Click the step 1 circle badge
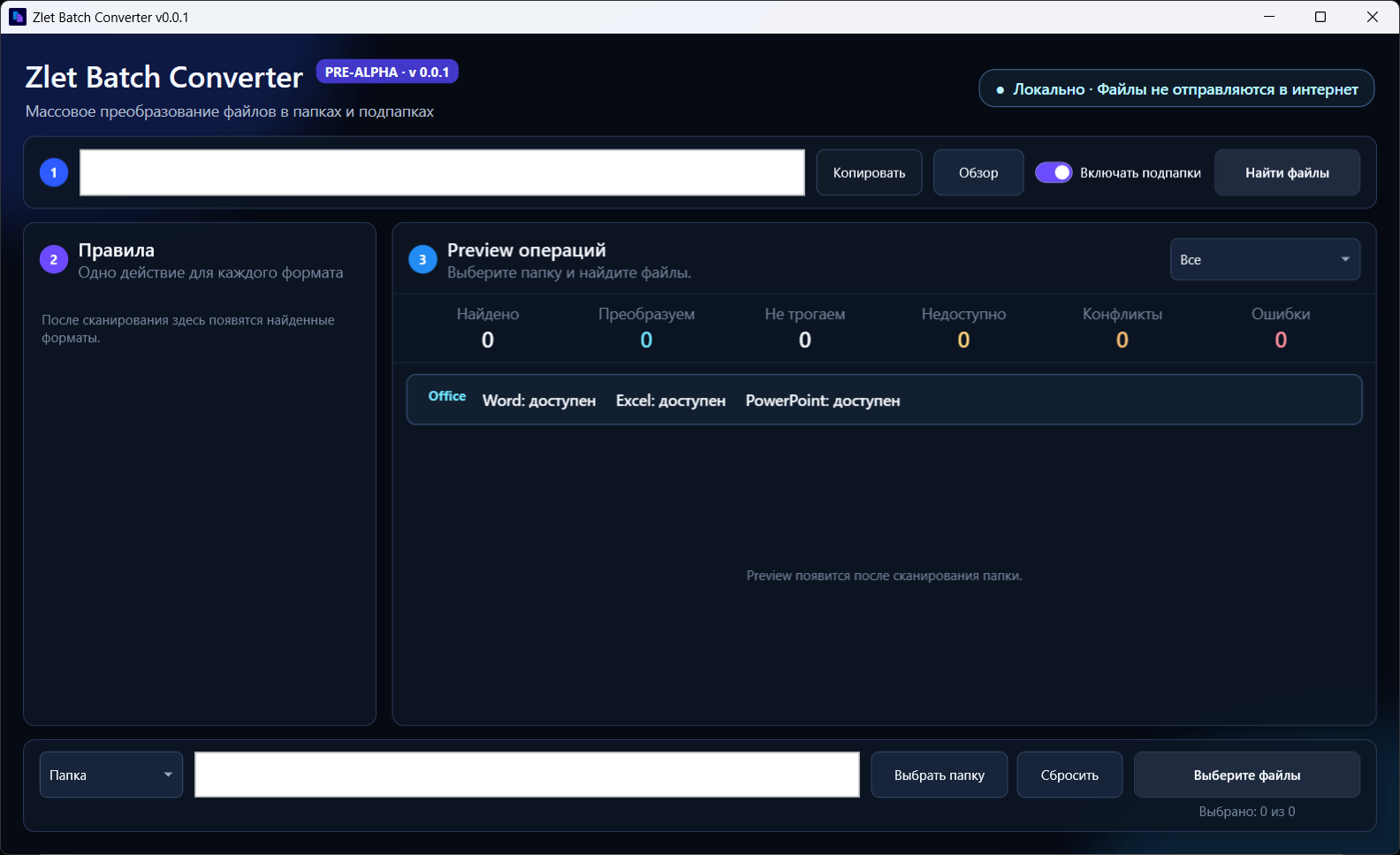Image resolution: width=1400 pixels, height=855 pixels. 54,172
